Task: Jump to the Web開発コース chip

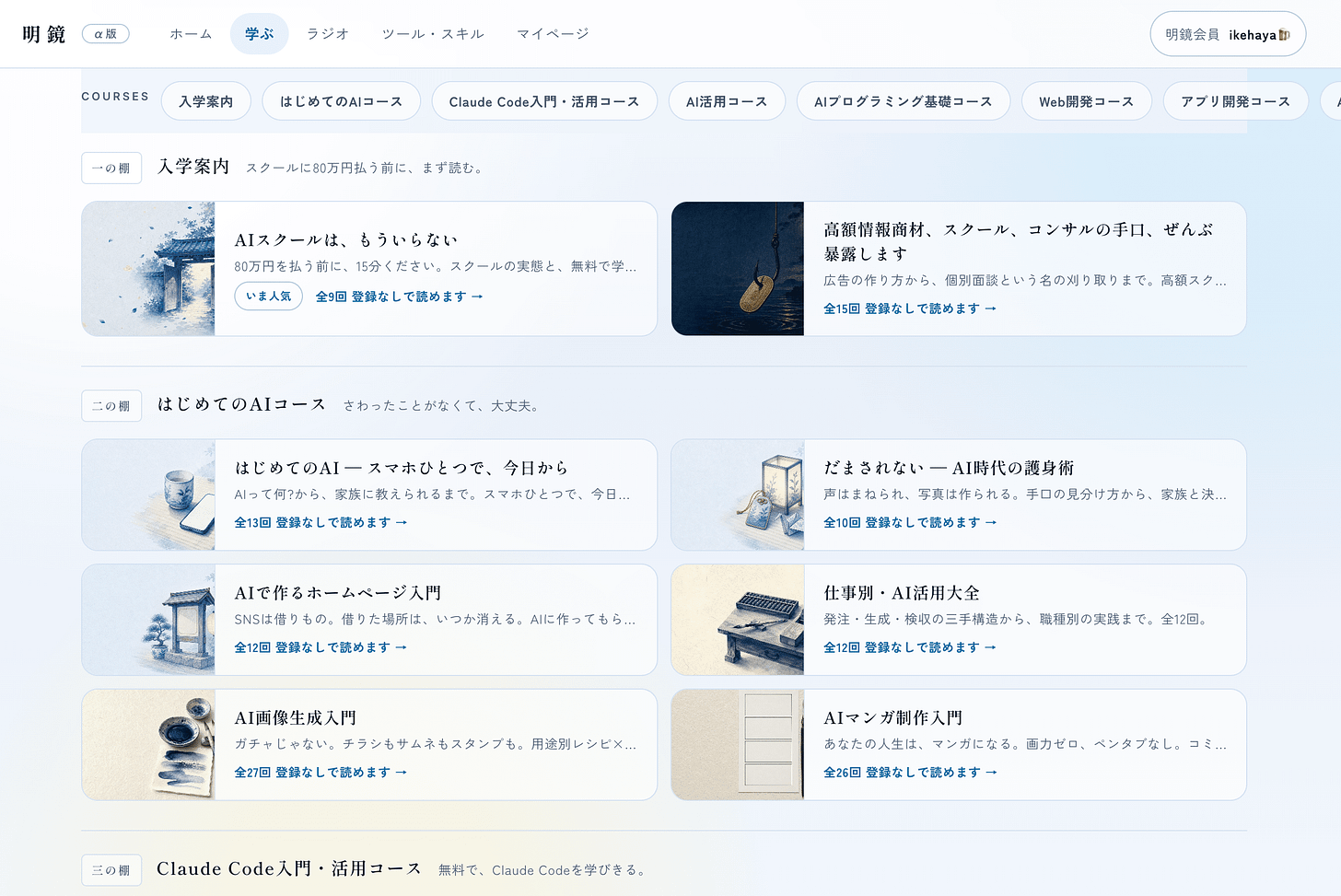Action: [1087, 101]
